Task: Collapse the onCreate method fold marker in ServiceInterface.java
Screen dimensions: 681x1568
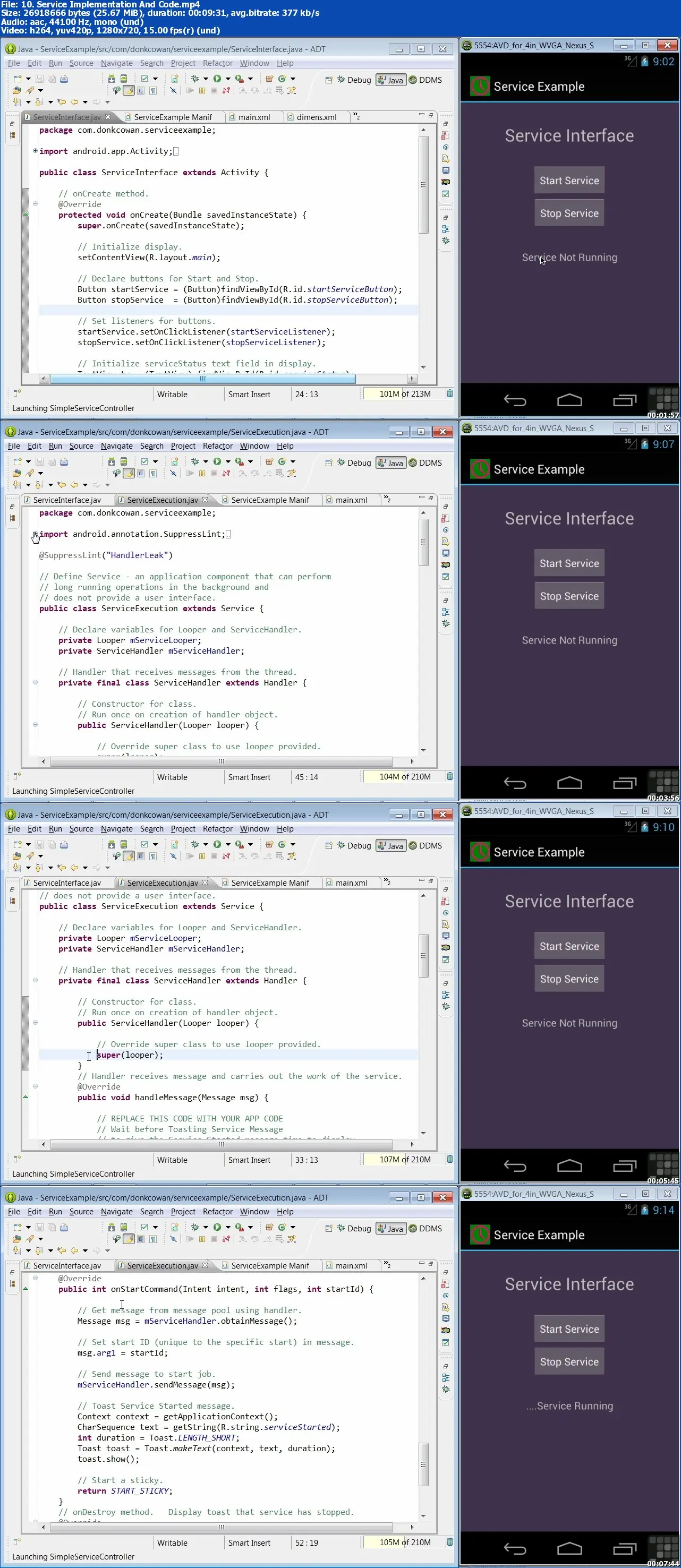Action: point(36,204)
